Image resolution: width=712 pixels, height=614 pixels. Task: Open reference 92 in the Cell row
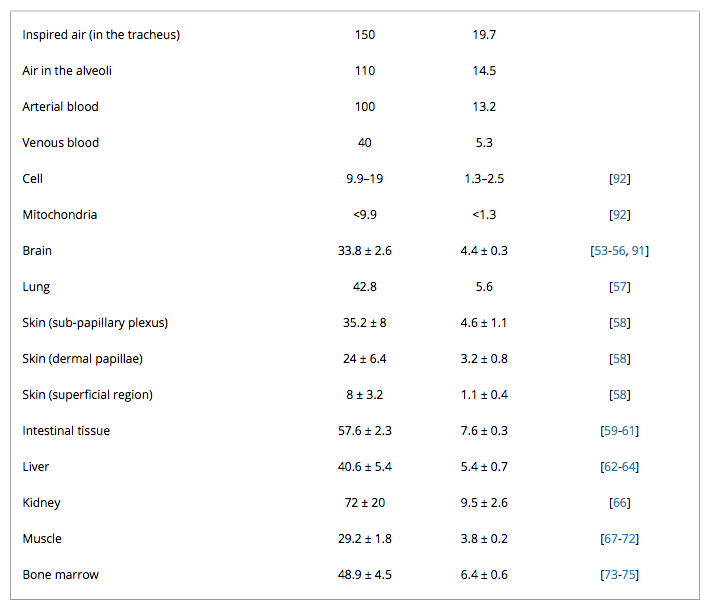pyautogui.click(x=619, y=178)
